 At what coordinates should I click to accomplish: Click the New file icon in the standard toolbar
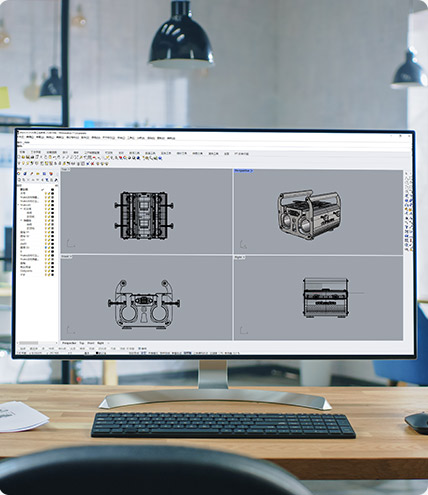click(19, 158)
